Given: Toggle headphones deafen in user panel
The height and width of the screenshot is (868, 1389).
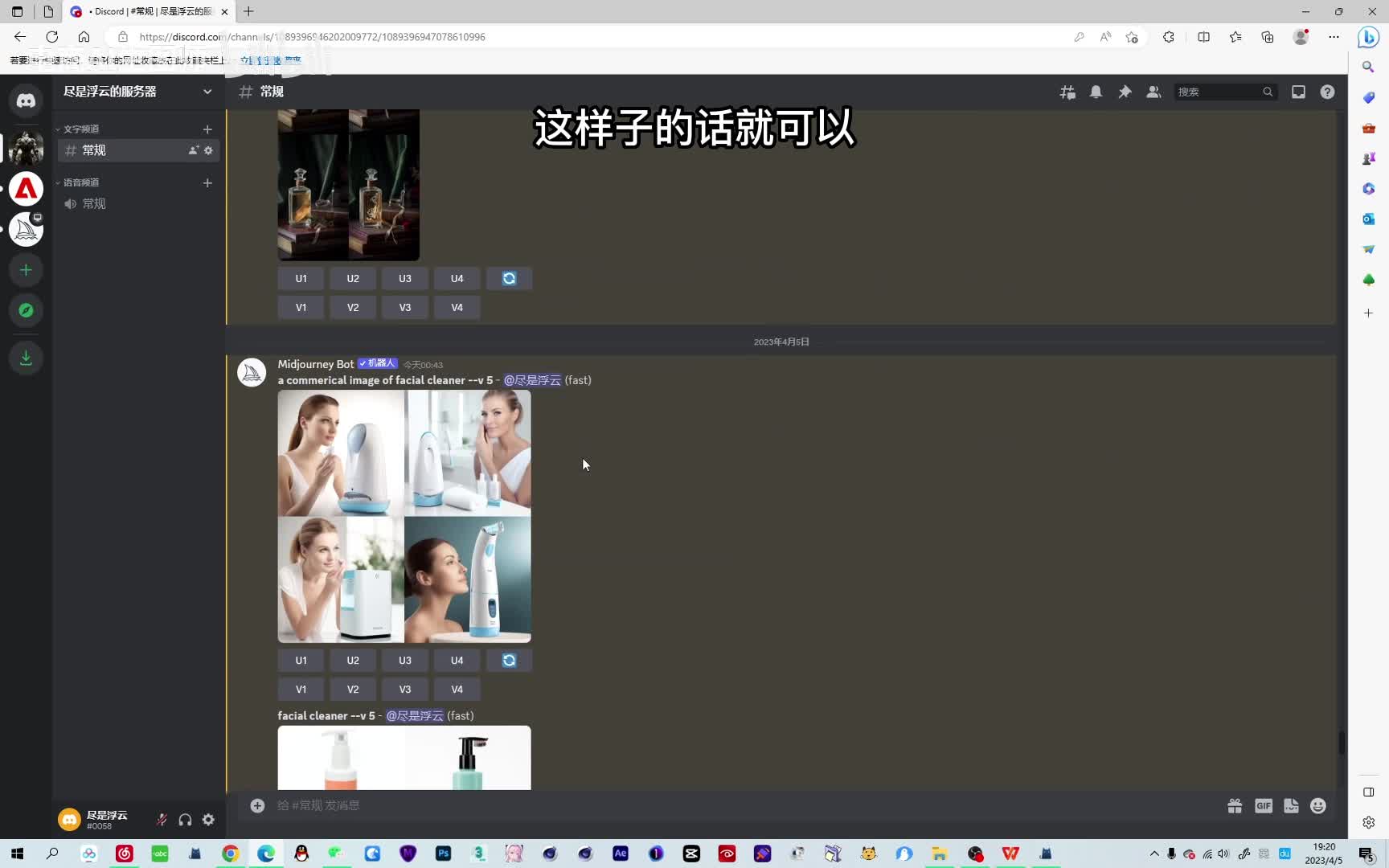Looking at the screenshot, I should pyautogui.click(x=185, y=820).
